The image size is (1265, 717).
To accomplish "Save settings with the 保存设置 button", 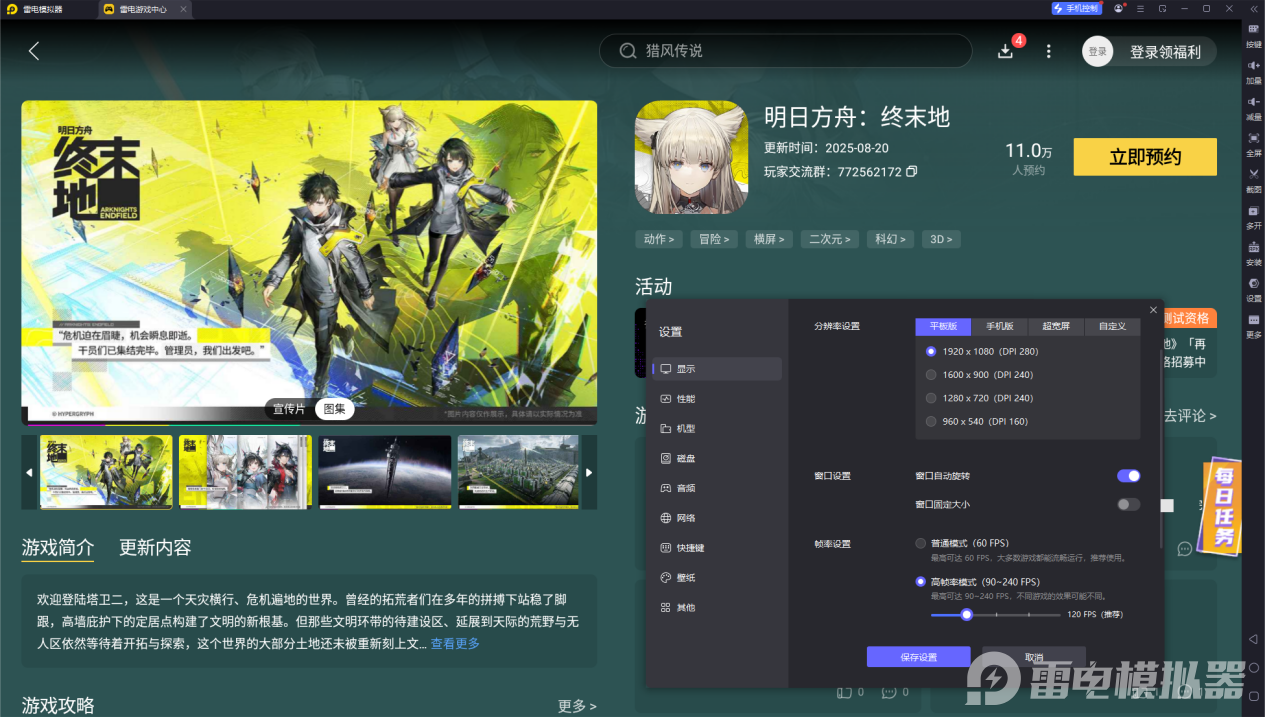I will point(918,656).
